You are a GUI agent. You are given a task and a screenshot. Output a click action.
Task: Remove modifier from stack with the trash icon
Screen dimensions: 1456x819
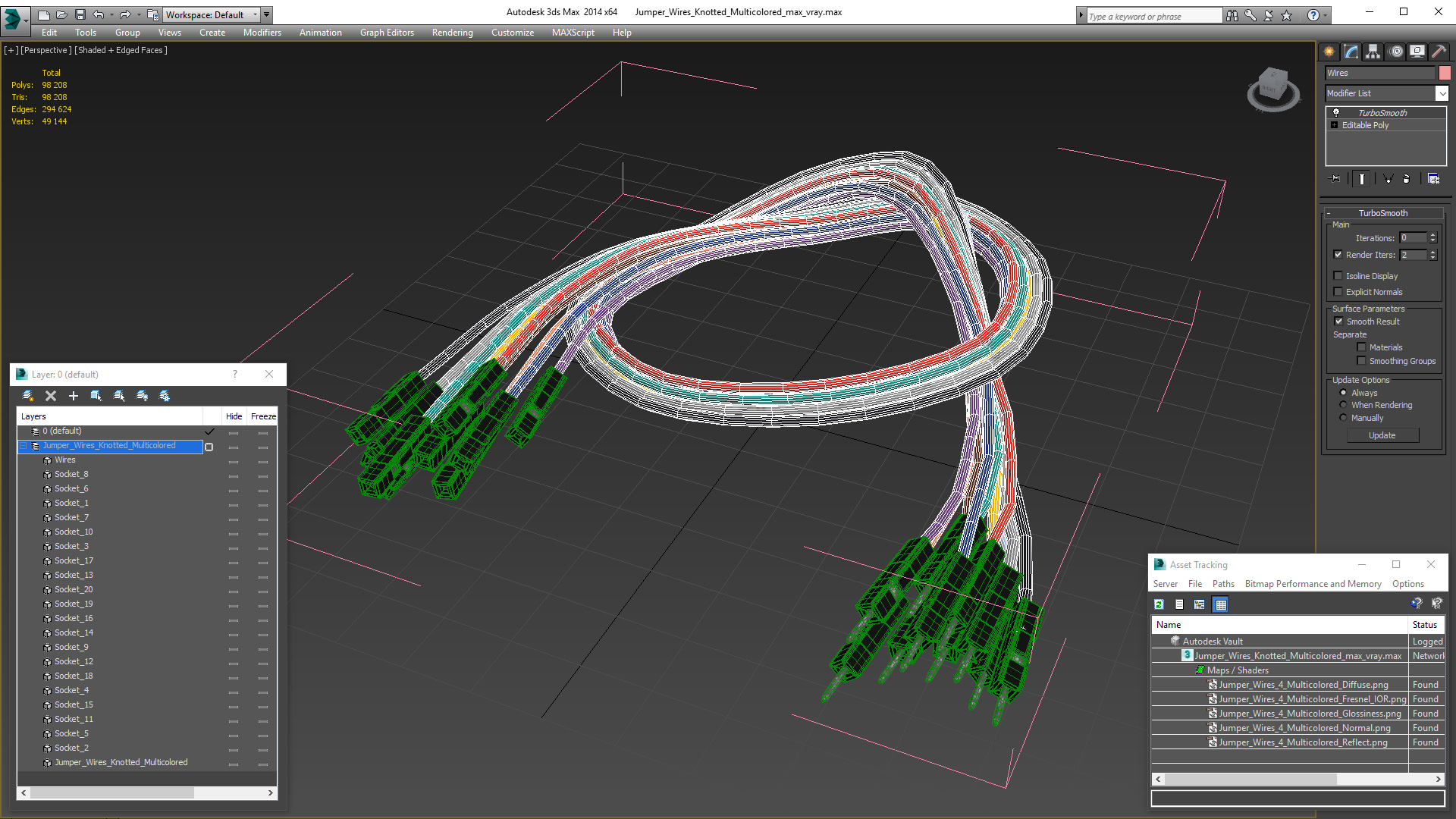click(1407, 179)
